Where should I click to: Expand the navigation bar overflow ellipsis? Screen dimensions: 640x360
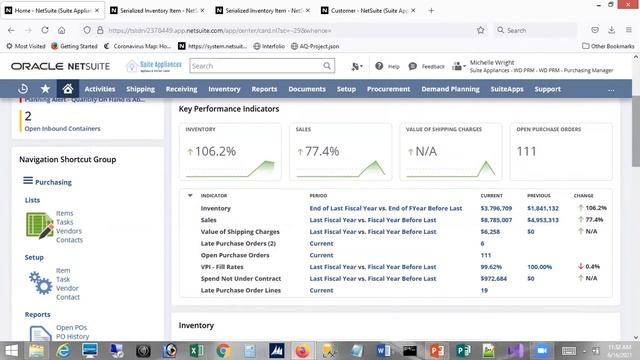(611, 90)
